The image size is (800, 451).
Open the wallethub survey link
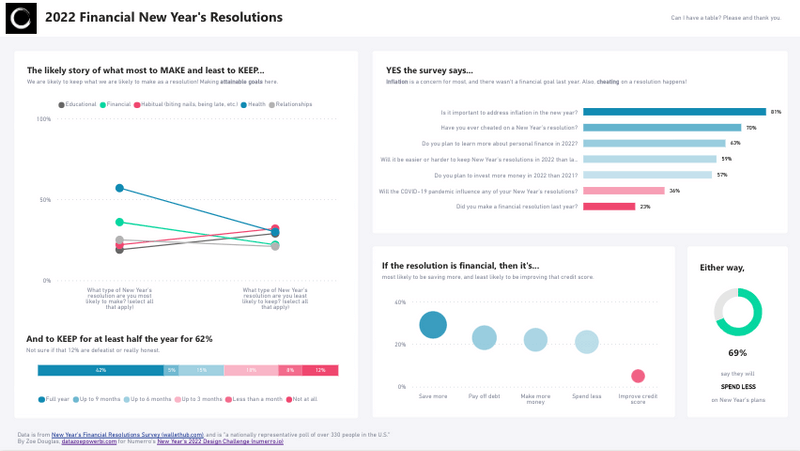click(x=128, y=435)
